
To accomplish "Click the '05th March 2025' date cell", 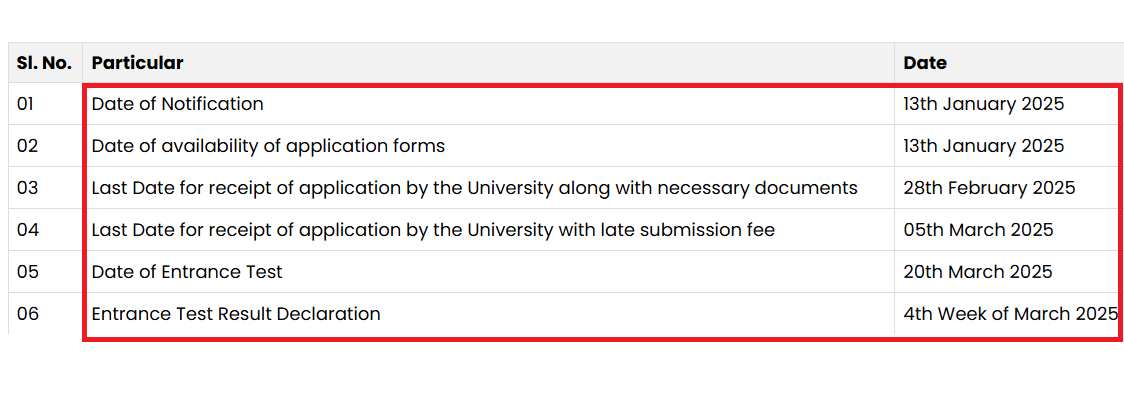I will coord(1009,230).
